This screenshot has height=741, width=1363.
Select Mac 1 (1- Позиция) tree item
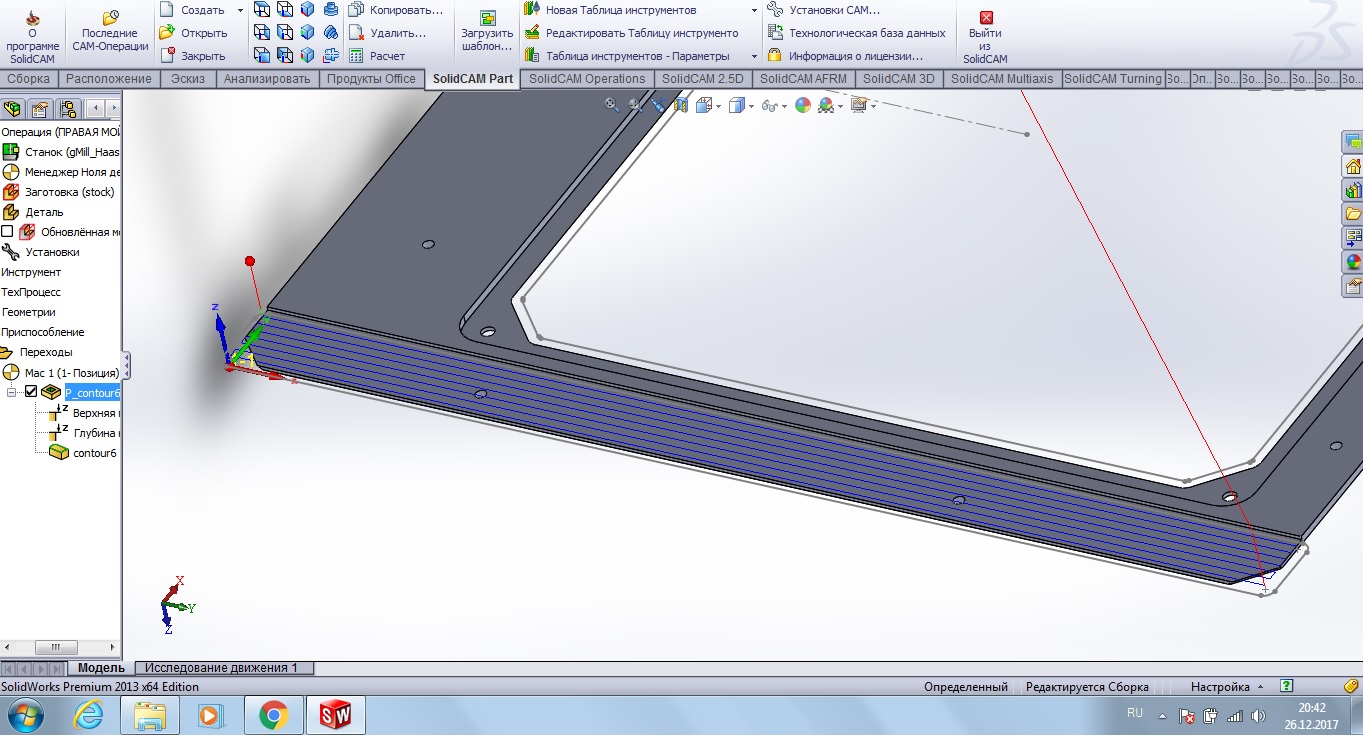61,372
